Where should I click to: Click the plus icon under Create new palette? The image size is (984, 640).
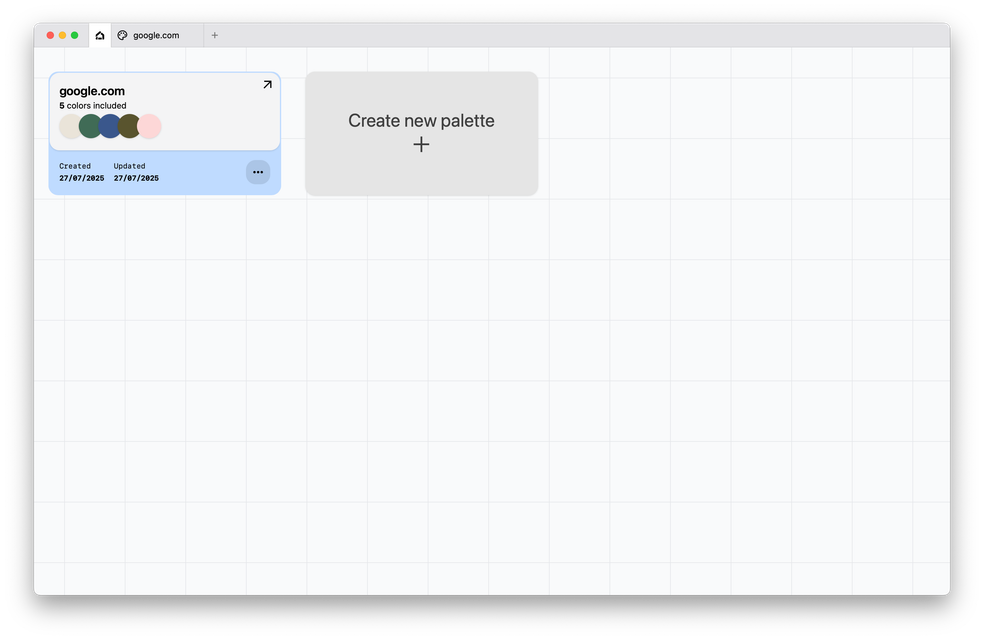click(421, 145)
